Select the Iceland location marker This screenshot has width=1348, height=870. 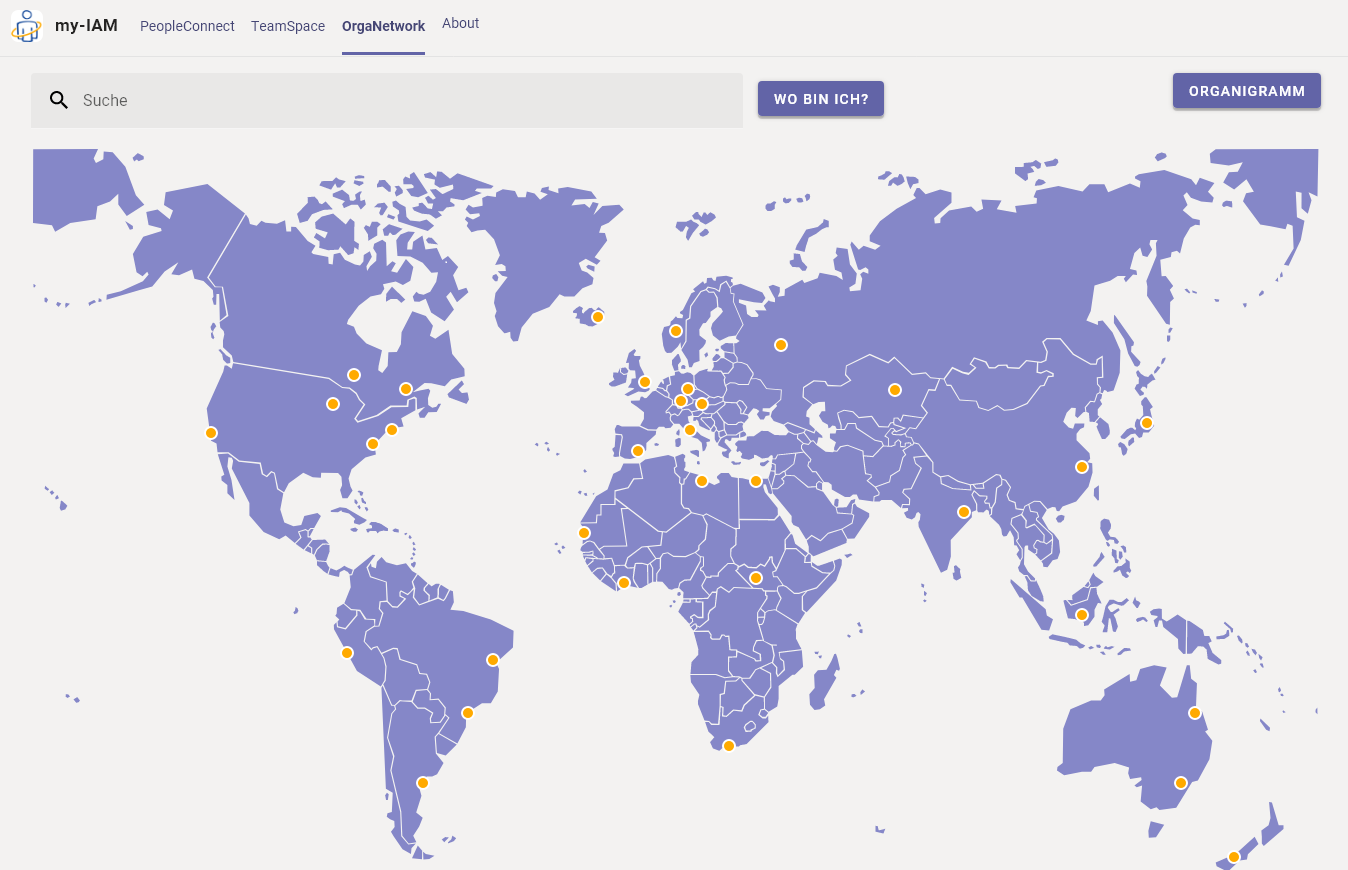pyautogui.click(x=598, y=317)
